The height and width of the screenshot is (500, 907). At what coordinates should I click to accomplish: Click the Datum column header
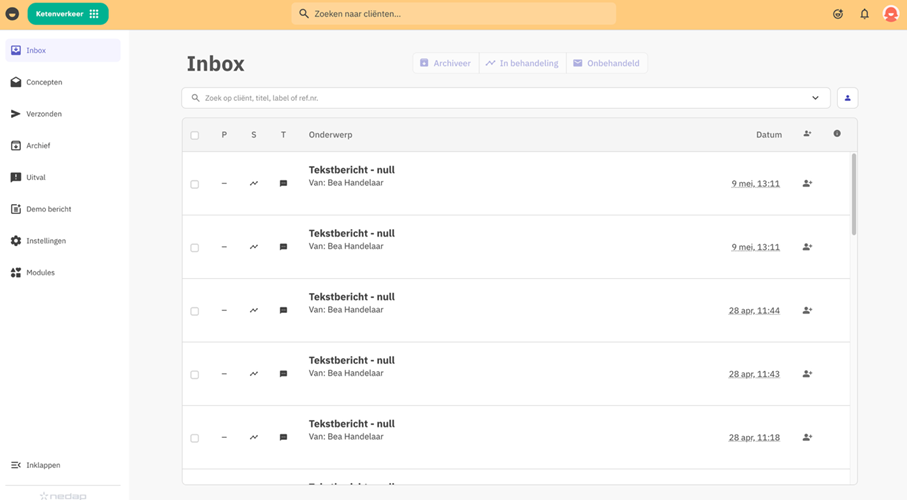[769, 135]
